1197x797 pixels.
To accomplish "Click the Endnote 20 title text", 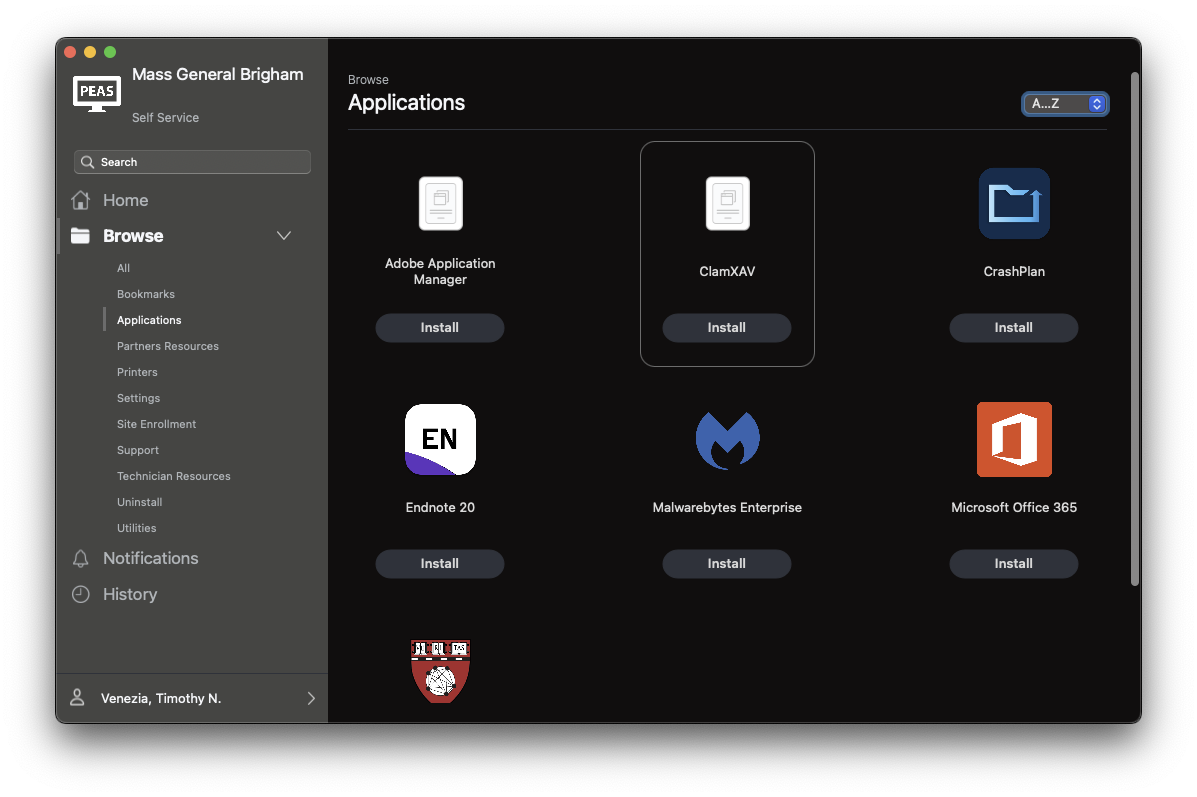I will click(440, 507).
